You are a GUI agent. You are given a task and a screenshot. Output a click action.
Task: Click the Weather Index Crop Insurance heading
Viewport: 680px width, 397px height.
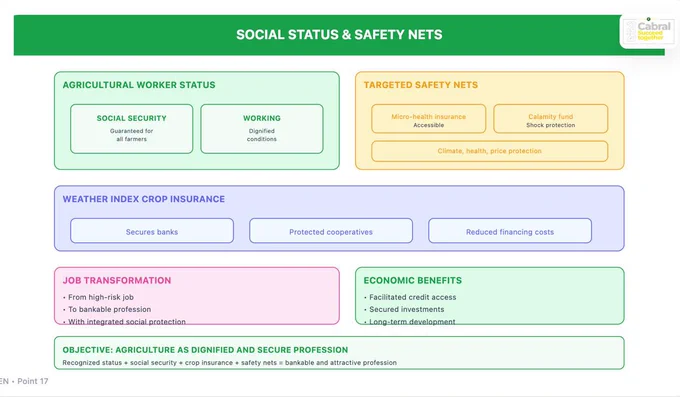tap(144, 199)
